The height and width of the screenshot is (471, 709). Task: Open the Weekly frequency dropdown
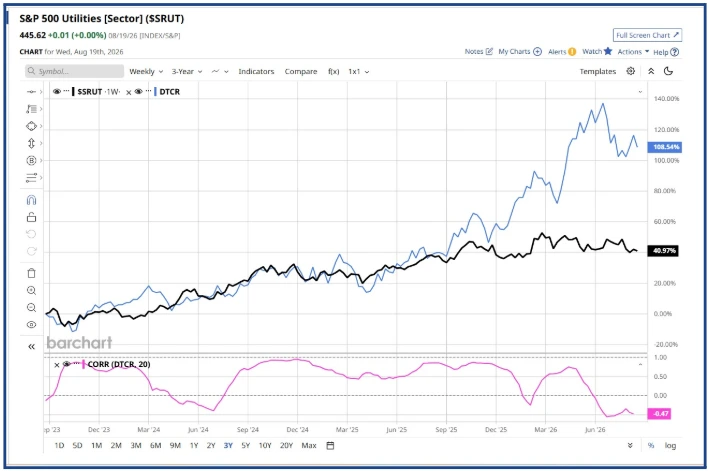146,71
